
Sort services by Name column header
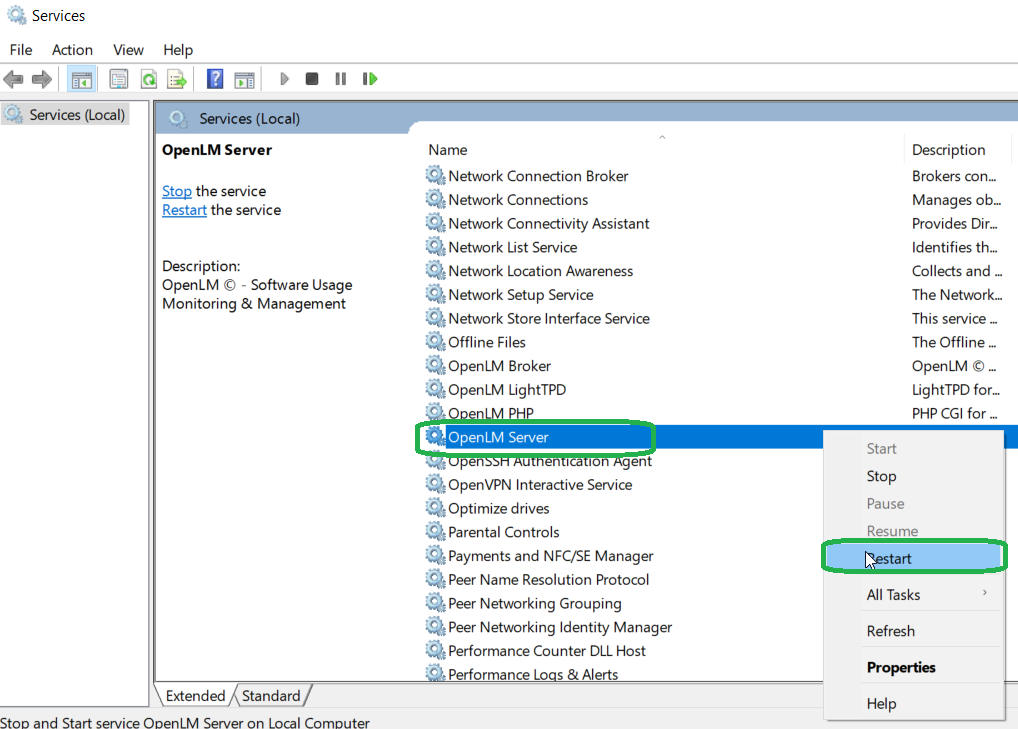(448, 150)
